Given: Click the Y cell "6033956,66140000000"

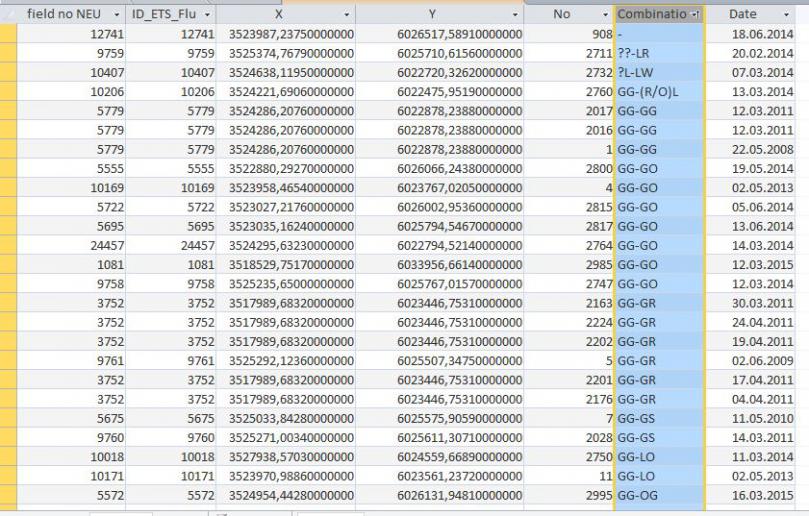Looking at the screenshot, I should click(x=440, y=265).
